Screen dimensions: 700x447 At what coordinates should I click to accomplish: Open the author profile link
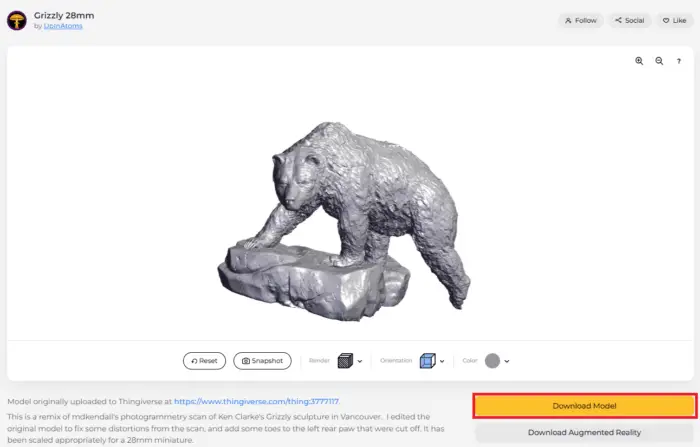63,26
